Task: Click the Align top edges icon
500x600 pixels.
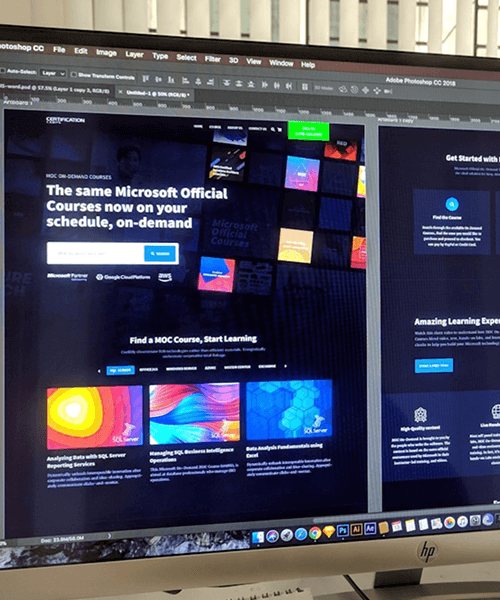Action: point(145,79)
